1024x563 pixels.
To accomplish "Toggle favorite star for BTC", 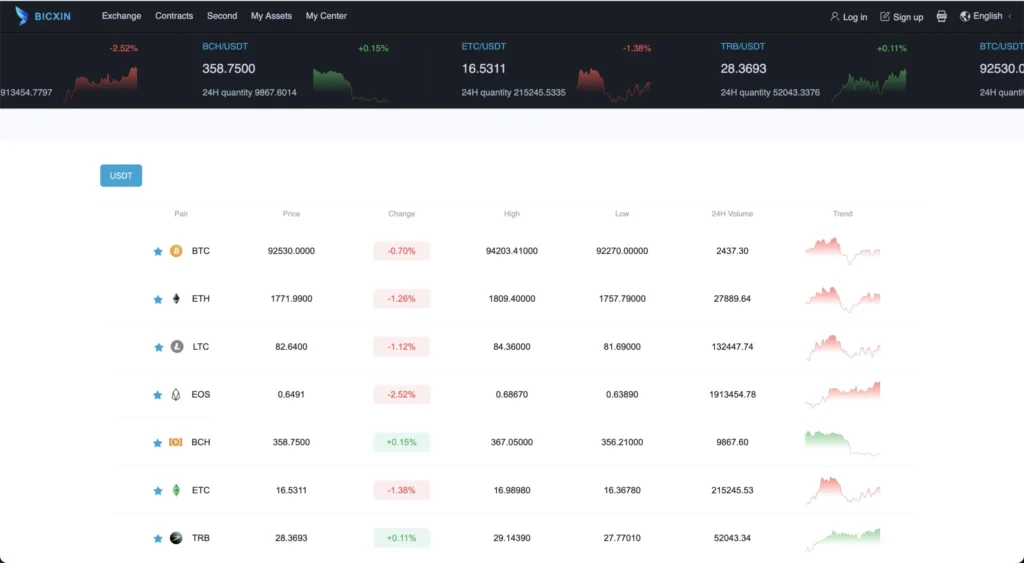I will [x=157, y=251].
